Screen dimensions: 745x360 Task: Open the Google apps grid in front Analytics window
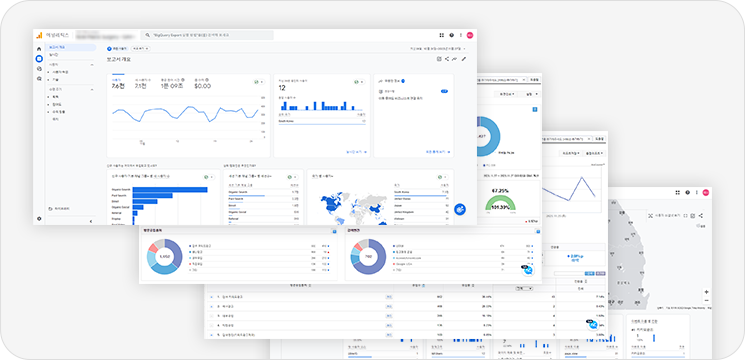click(x=441, y=35)
